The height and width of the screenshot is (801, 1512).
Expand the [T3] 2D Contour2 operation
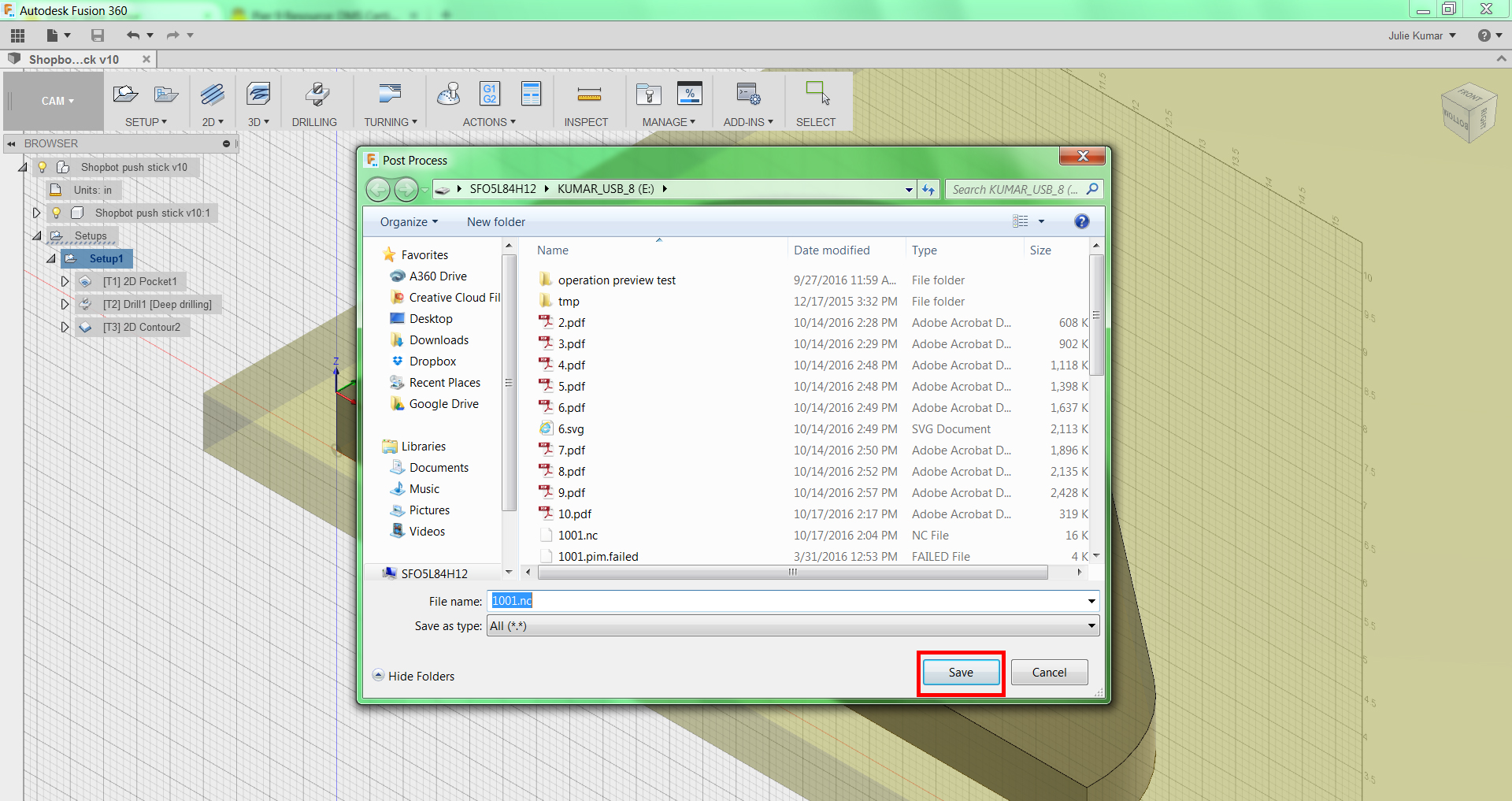click(65, 327)
